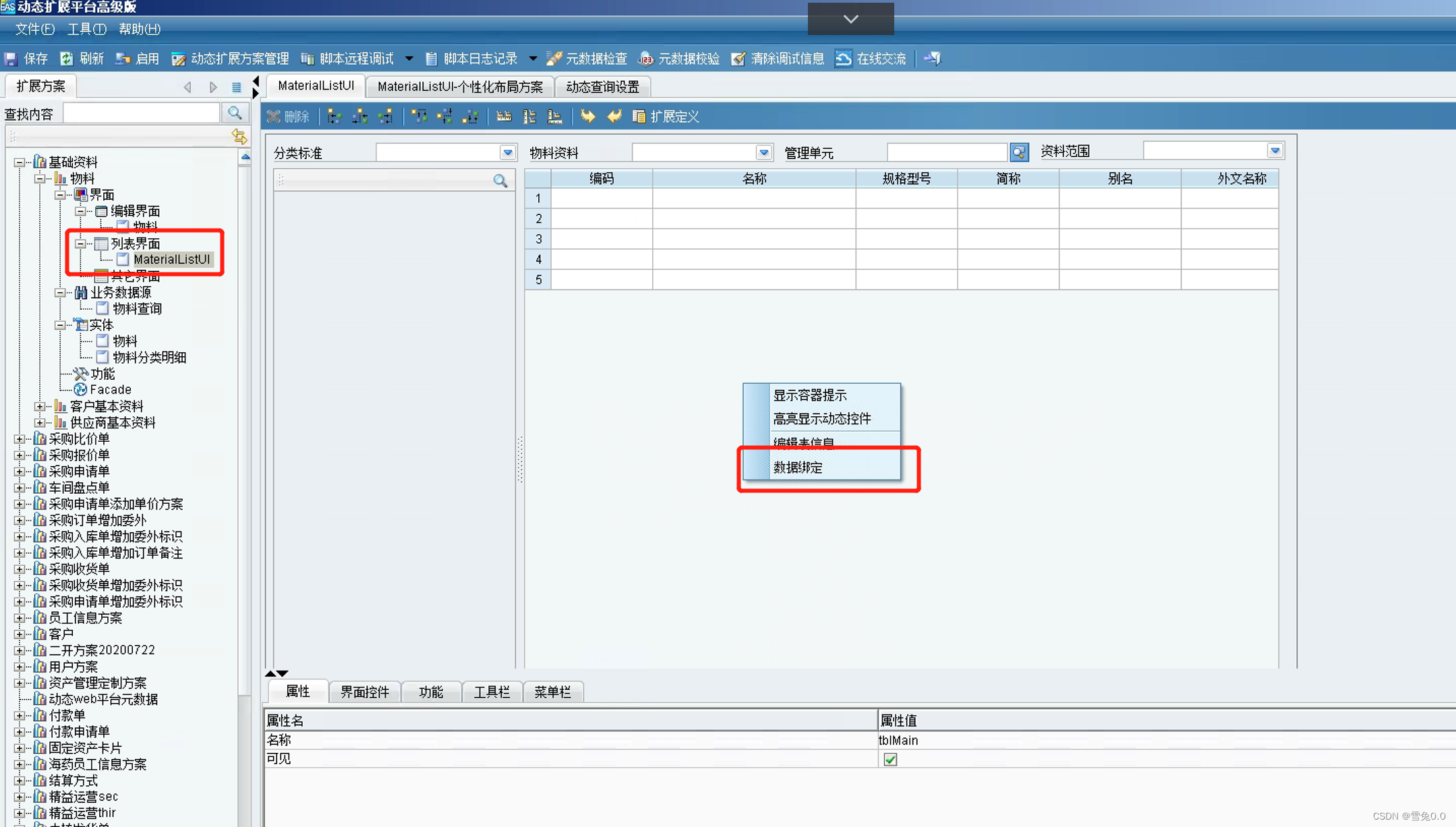Collapse the 业务数据源 tree node
Viewport: 1456px width, 827px height.
coord(60,292)
